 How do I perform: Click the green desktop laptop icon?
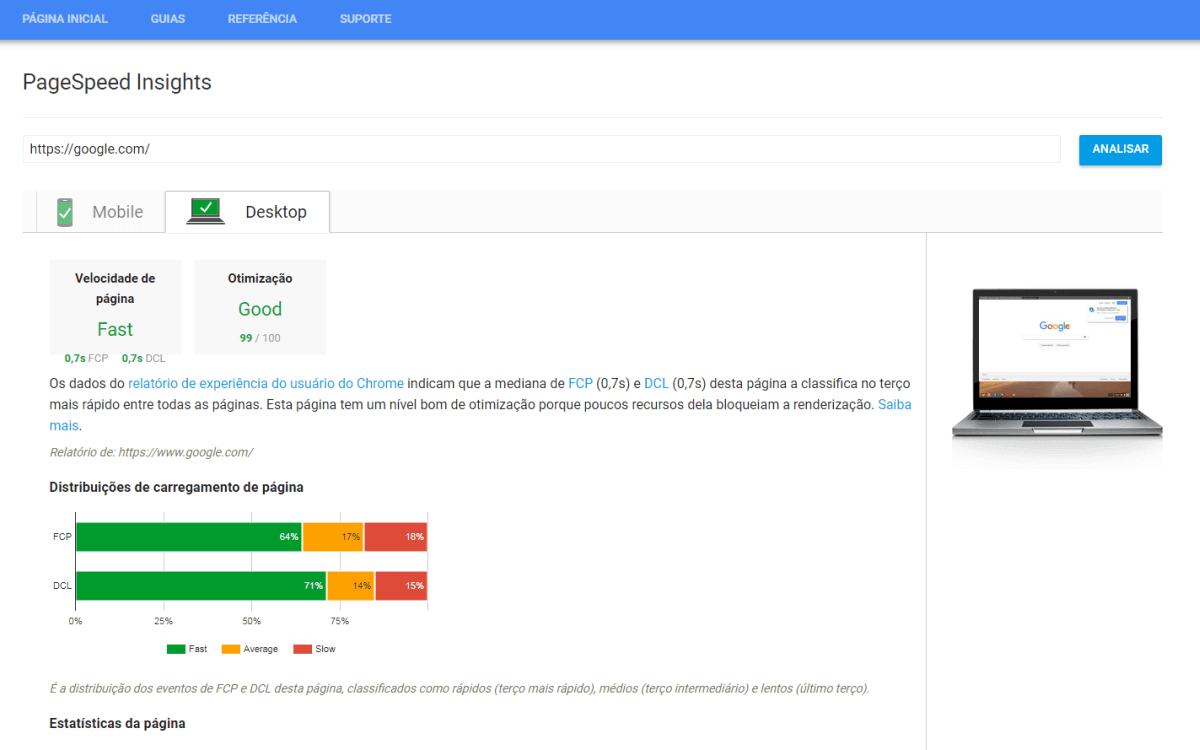pyautogui.click(x=206, y=211)
